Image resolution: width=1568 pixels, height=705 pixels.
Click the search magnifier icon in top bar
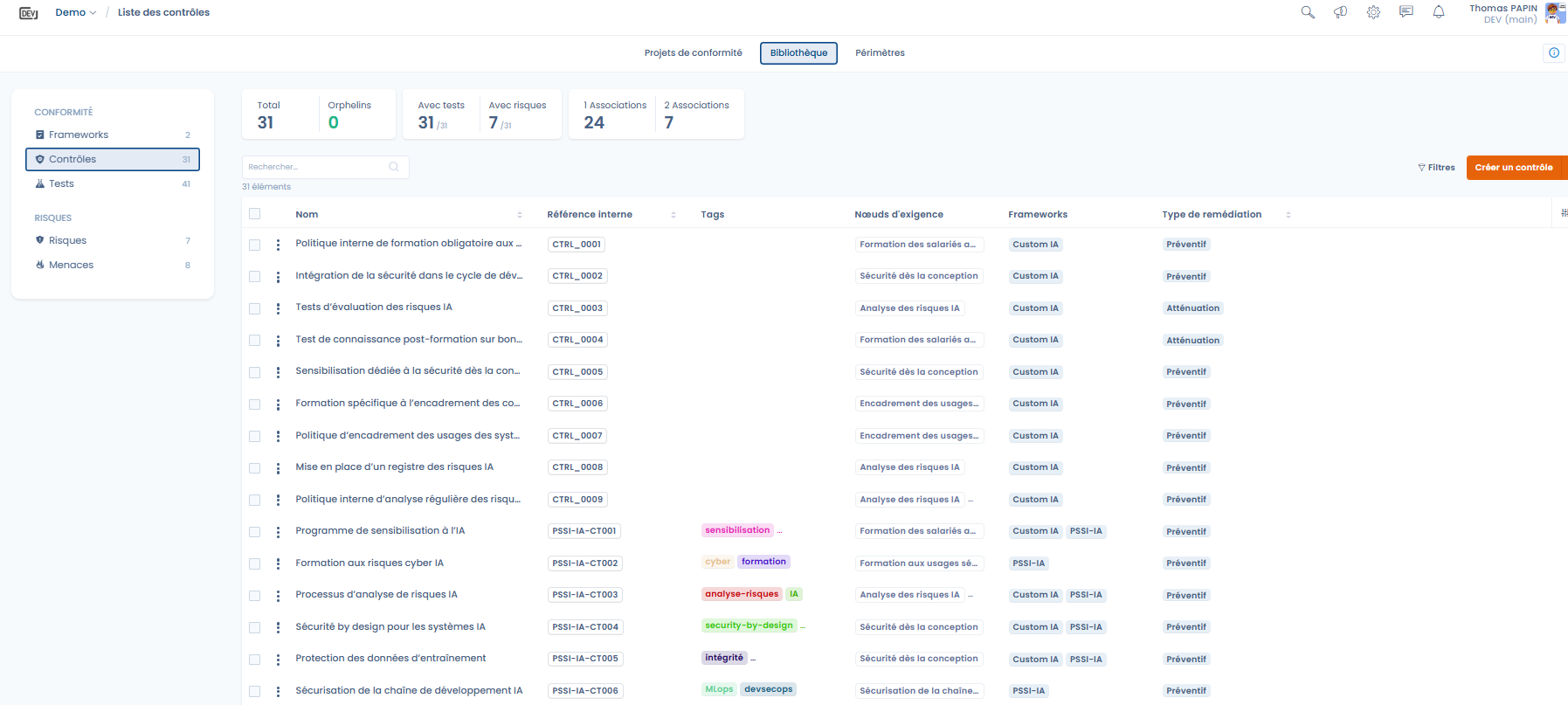pyautogui.click(x=1308, y=12)
